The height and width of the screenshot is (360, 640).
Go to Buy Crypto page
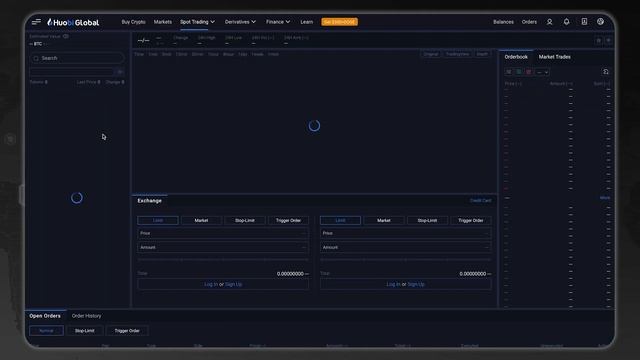point(133,22)
